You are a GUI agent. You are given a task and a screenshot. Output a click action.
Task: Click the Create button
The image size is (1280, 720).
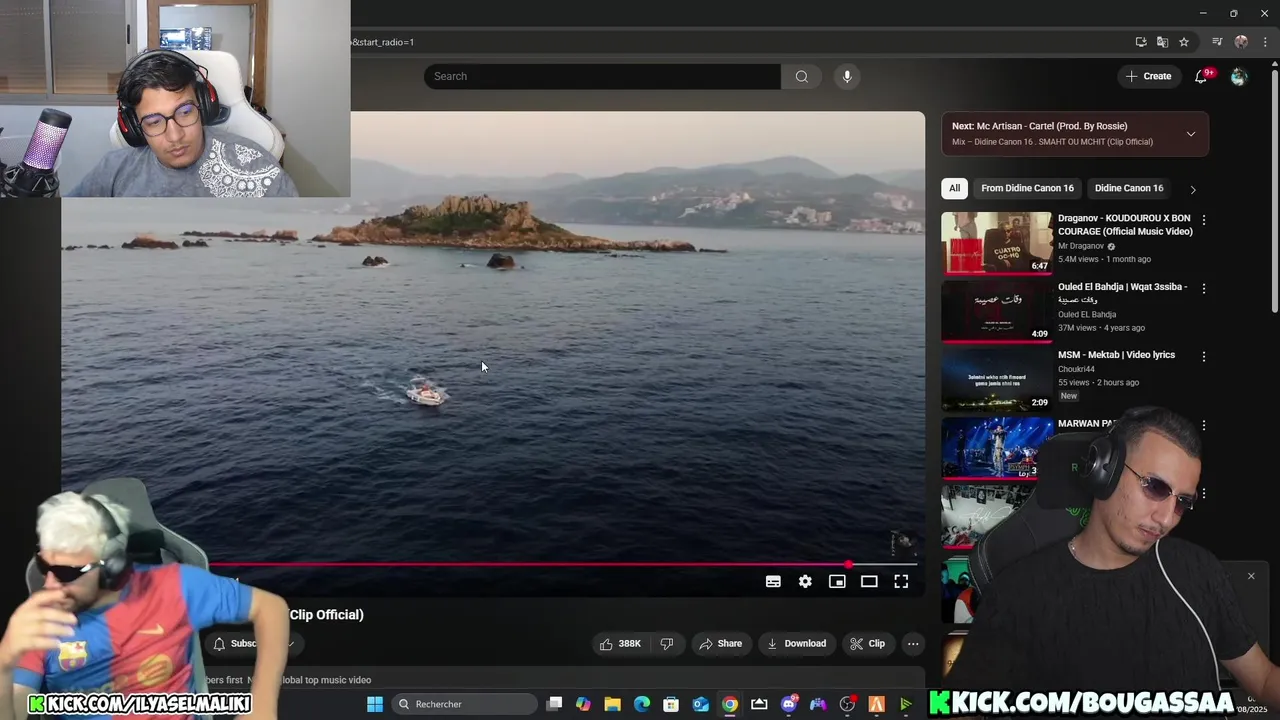point(1148,76)
